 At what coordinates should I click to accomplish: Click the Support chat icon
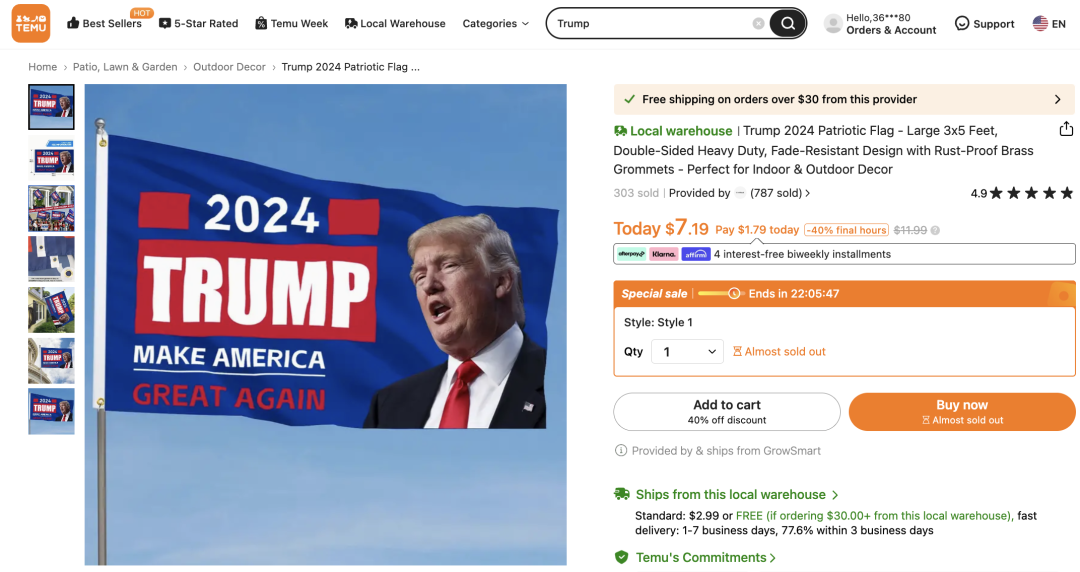(x=962, y=23)
